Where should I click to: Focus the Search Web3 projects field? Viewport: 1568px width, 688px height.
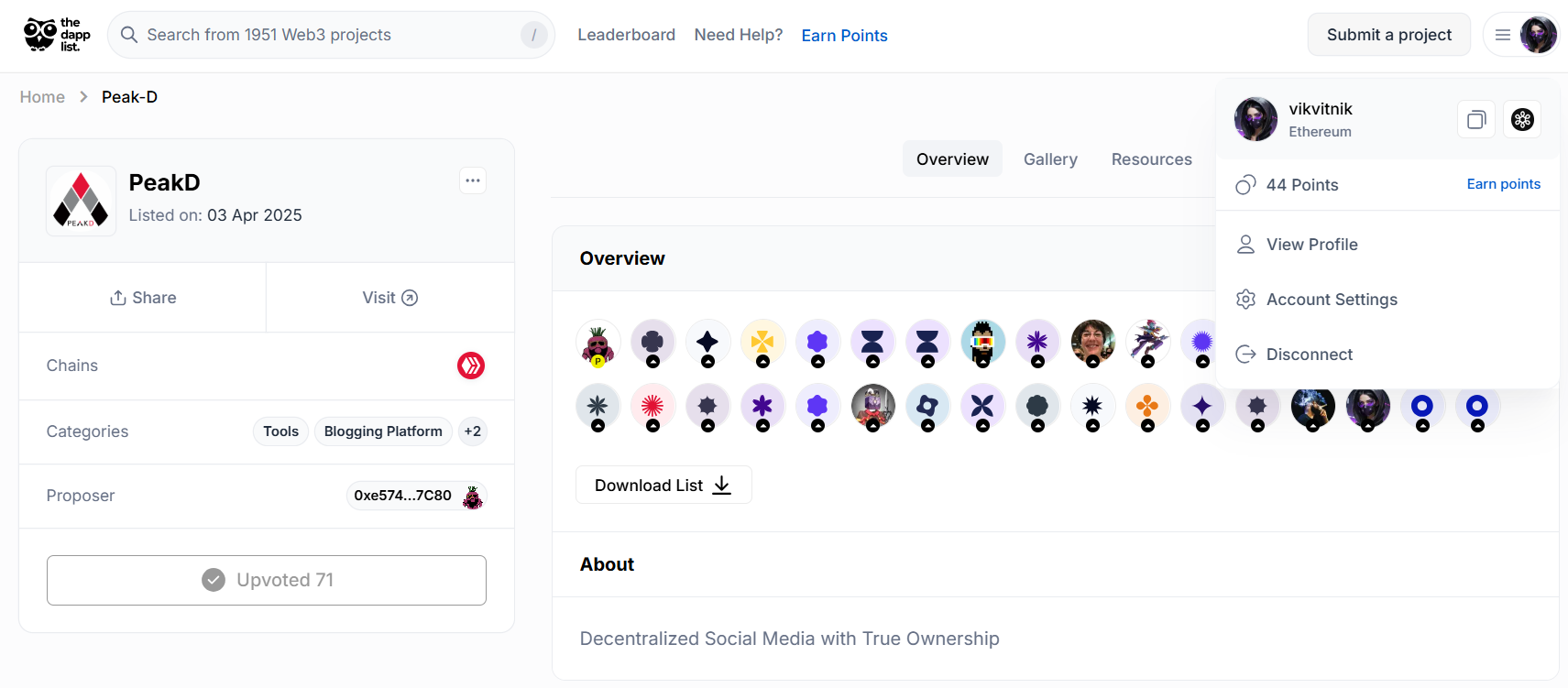click(x=331, y=35)
